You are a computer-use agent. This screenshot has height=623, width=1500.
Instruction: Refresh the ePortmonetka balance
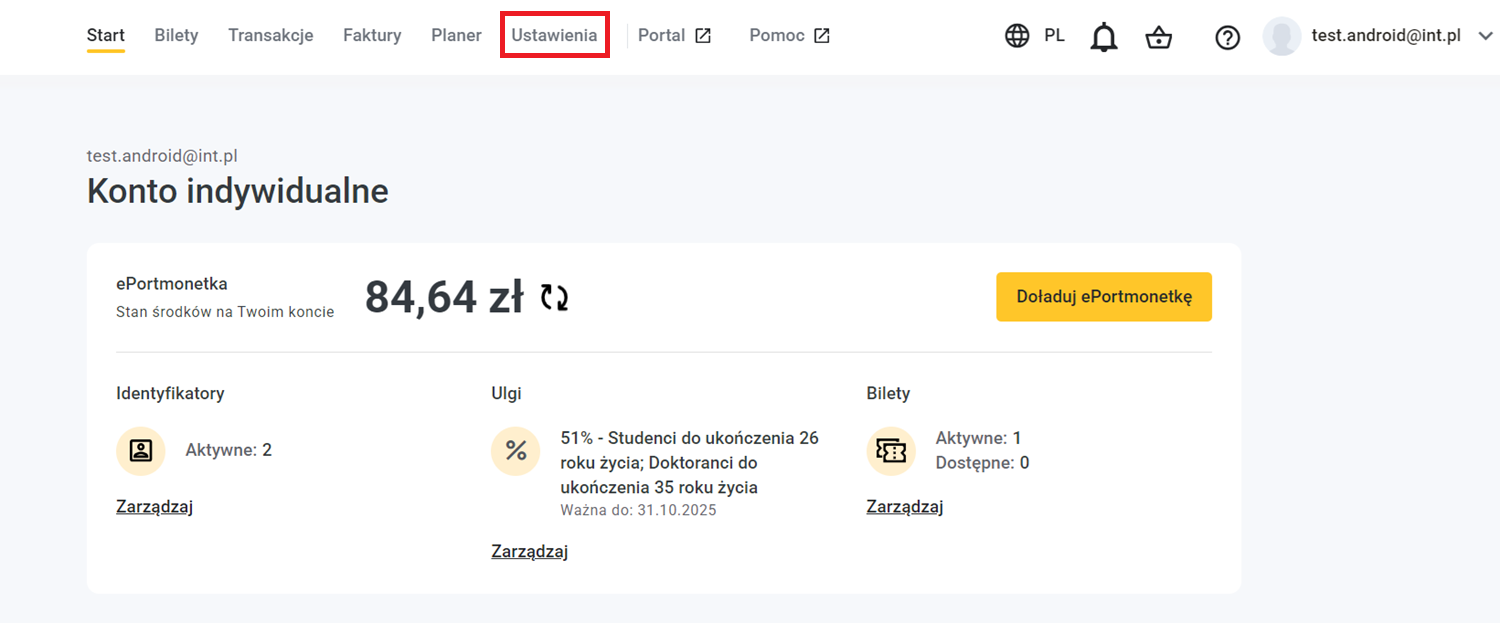coord(554,297)
